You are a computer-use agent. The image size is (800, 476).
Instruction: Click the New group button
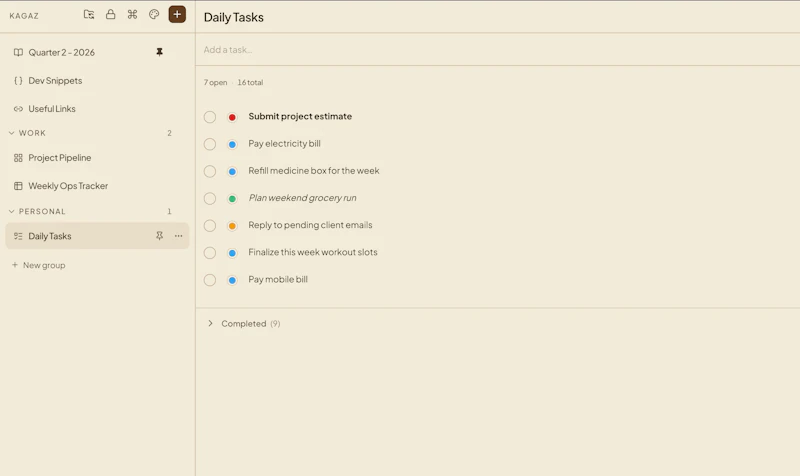(x=39, y=265)
